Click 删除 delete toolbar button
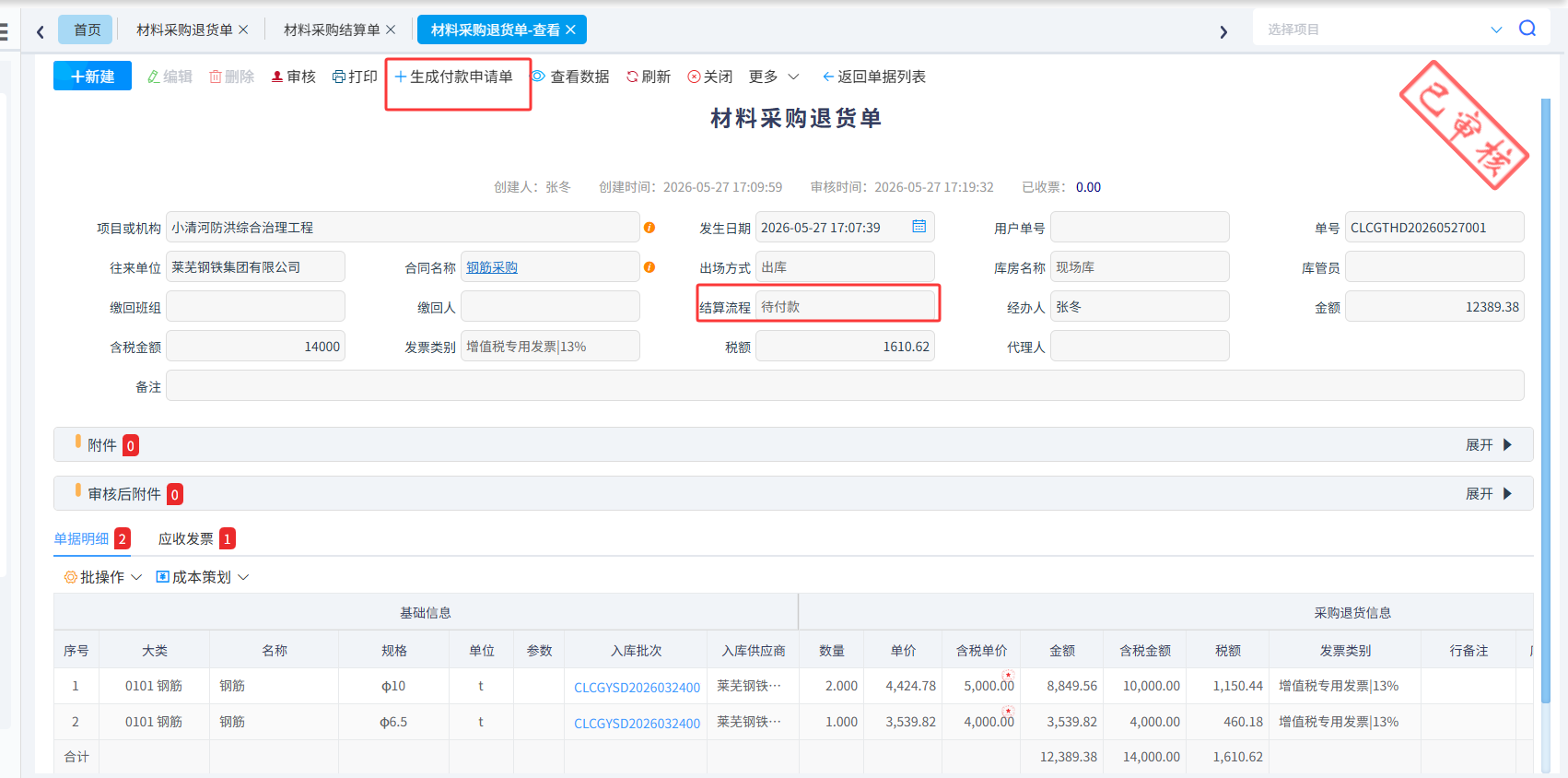Viewport: 1568px width, 778px height. pos(232,77)
